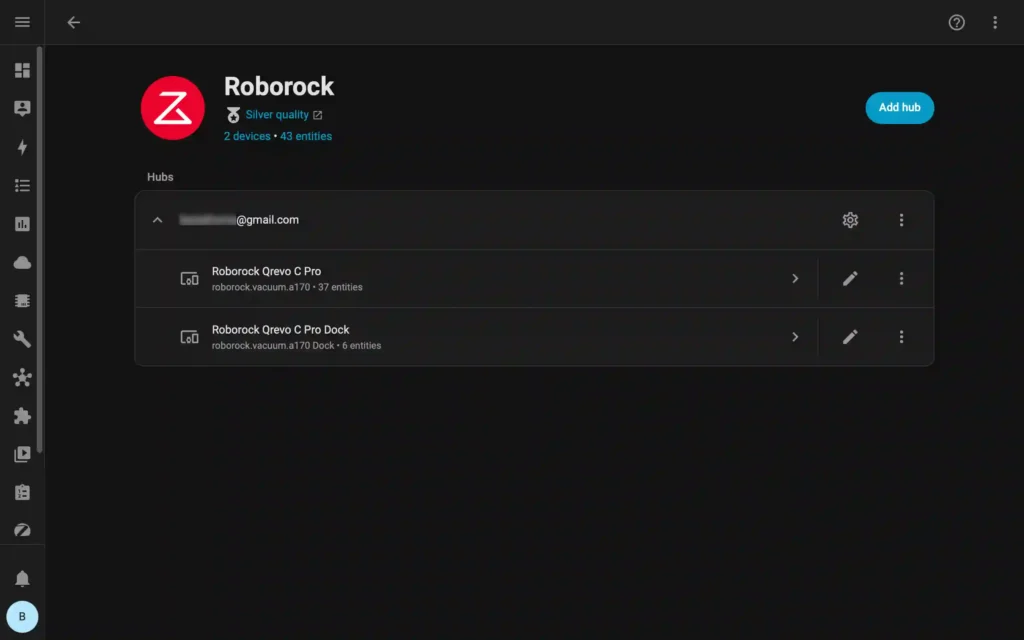Viewport: 1024px width, 640px height.
Task: Expand Roborock Qrevo C Pro Dock details
Action: tap(795, 337)
